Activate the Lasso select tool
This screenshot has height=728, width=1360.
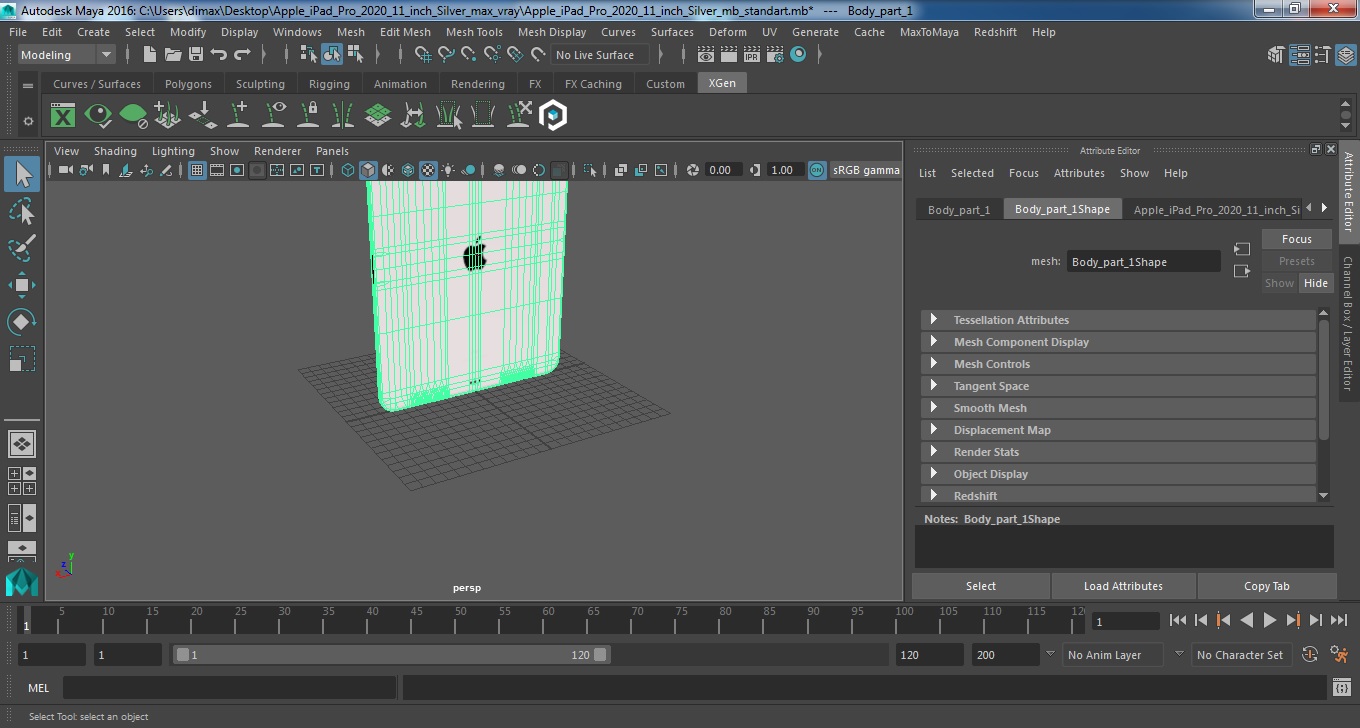[x=22, y=212]
